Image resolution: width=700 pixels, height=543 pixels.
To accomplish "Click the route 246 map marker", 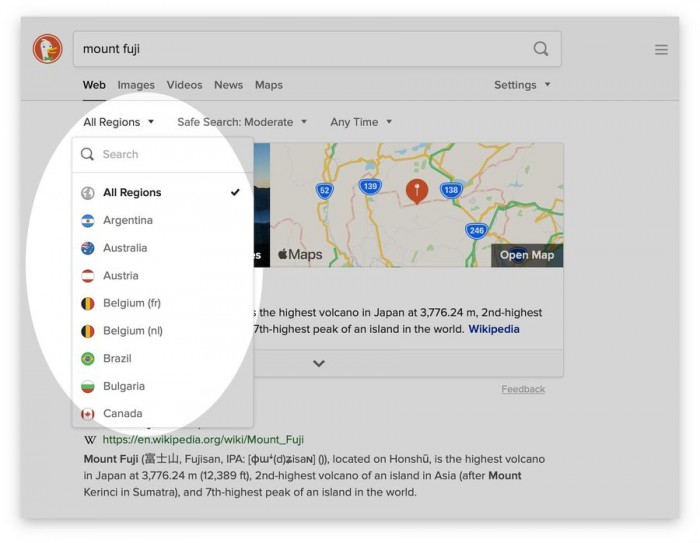I will pyautogui.click(x=476, y=230).
